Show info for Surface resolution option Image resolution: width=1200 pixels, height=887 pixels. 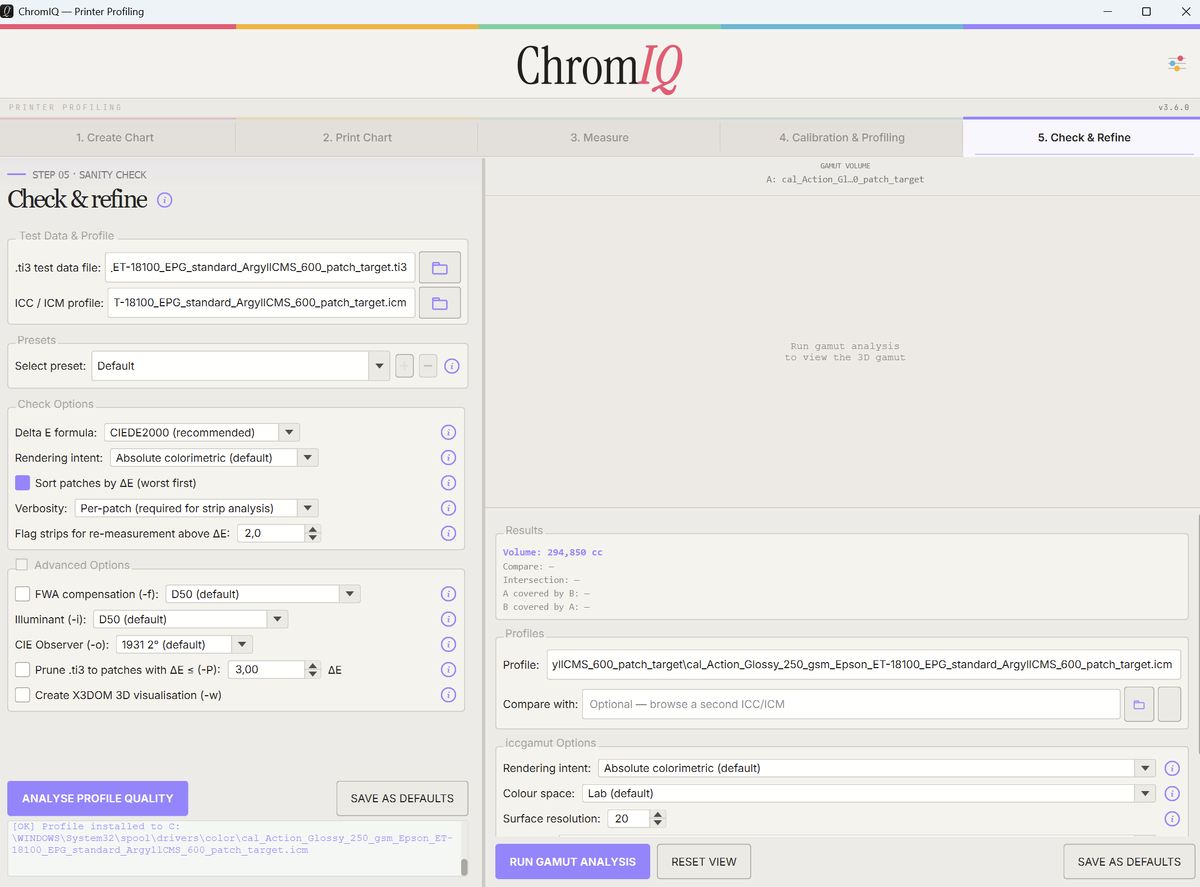click(x=1173, y=818)
